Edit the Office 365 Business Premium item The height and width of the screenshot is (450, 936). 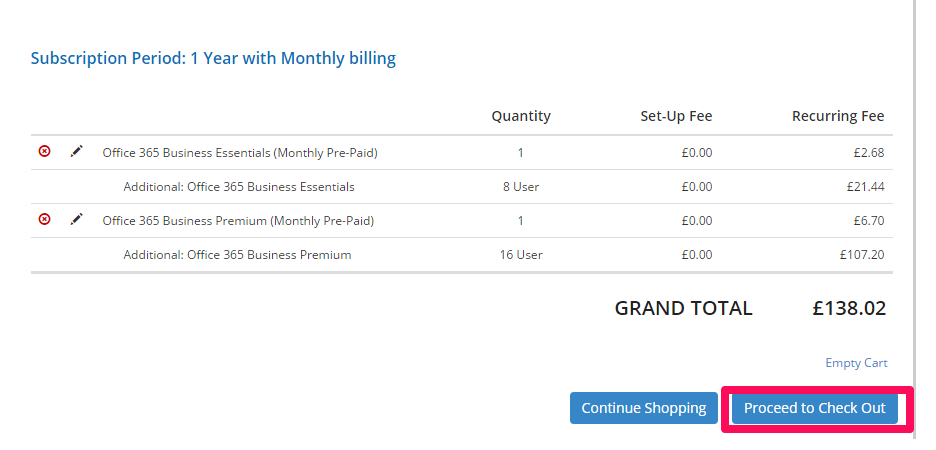76,220
